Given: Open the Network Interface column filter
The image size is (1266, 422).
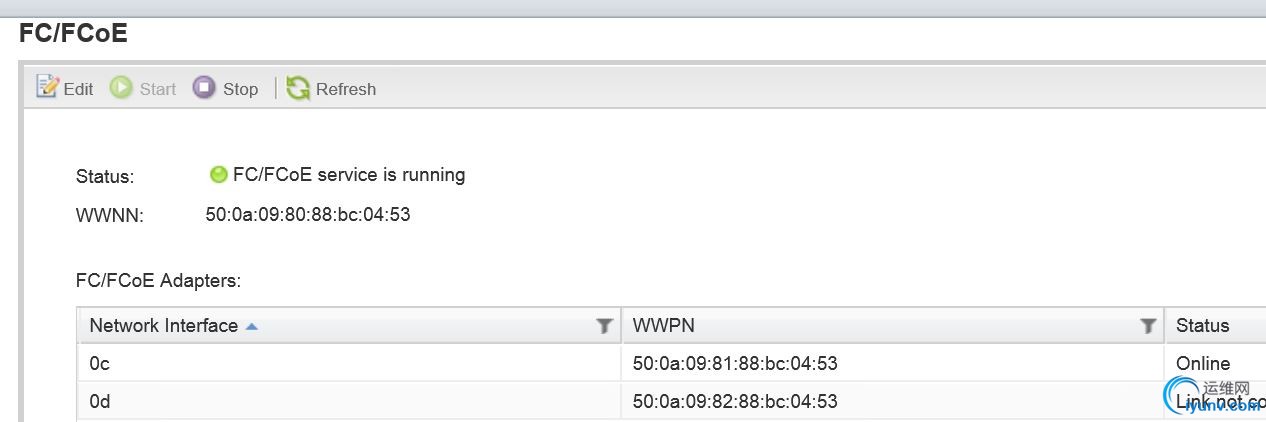Looking at the screenshot, I should pos(604,325).
